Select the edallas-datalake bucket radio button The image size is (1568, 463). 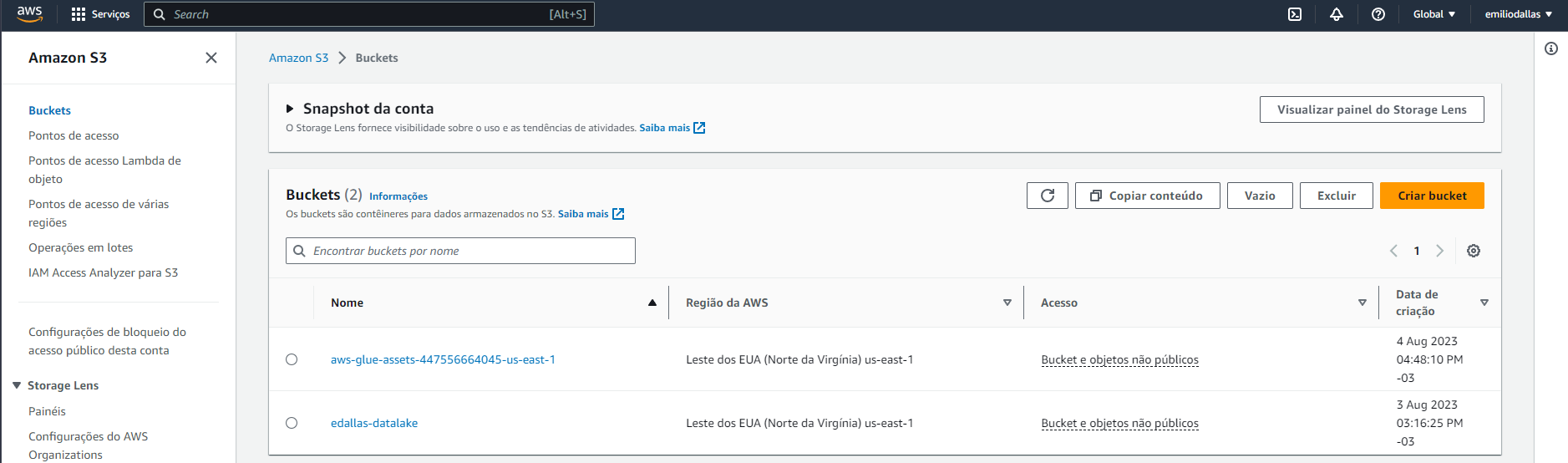[x=292, y=423]
